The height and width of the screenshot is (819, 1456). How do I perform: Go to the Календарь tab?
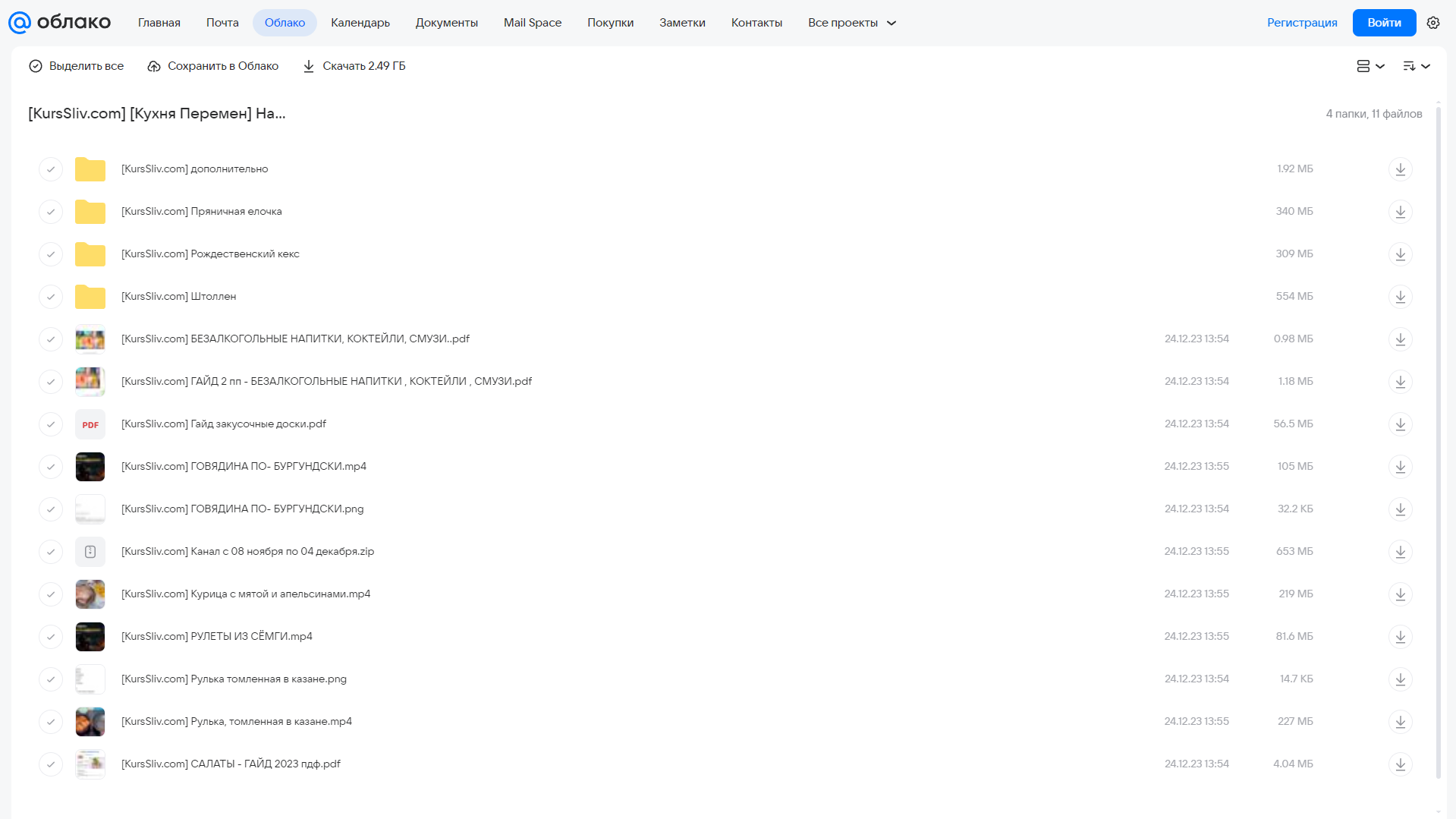click(x=360, y=23)
